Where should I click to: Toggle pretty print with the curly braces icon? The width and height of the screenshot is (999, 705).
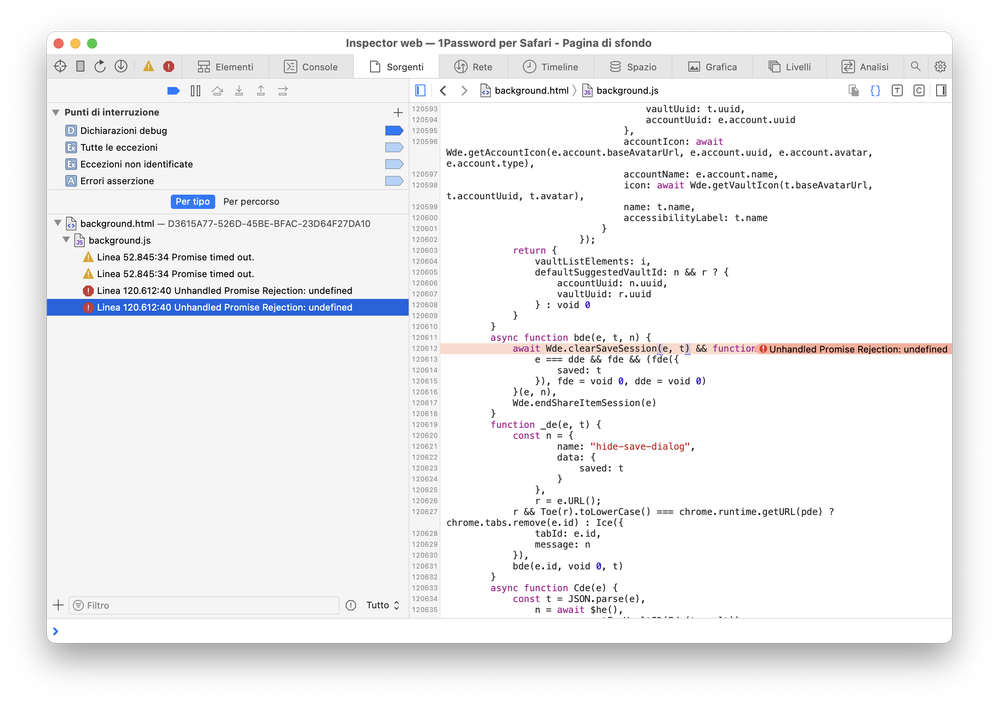pyautogui.click(x=875, y=91)
